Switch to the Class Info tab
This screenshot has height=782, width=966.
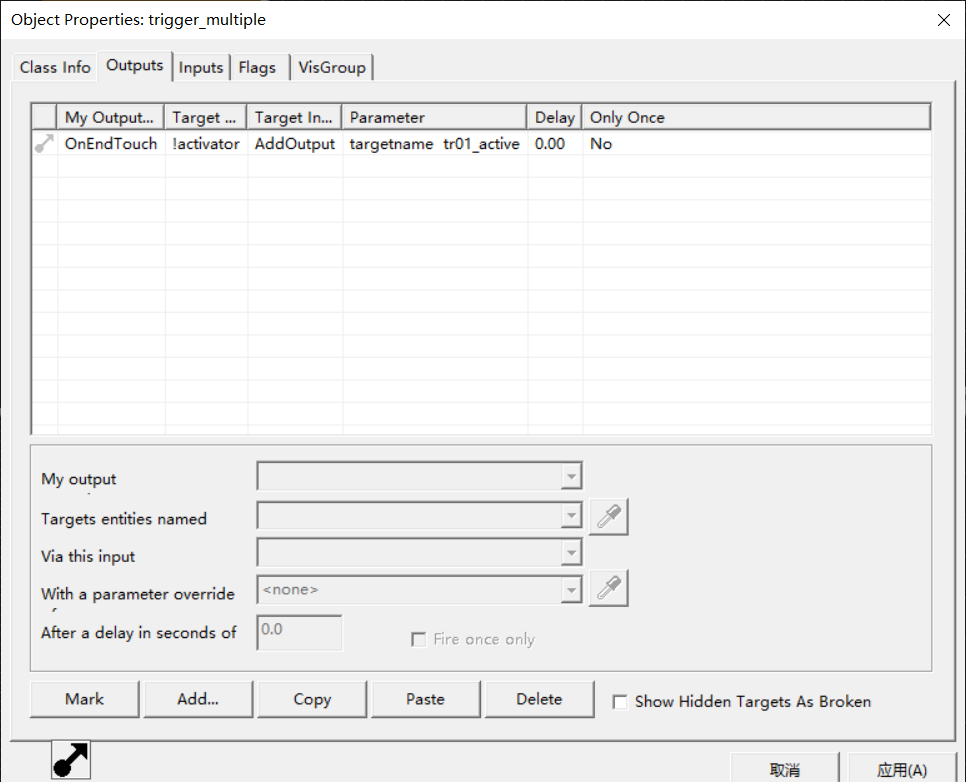(x=55, y=67)
